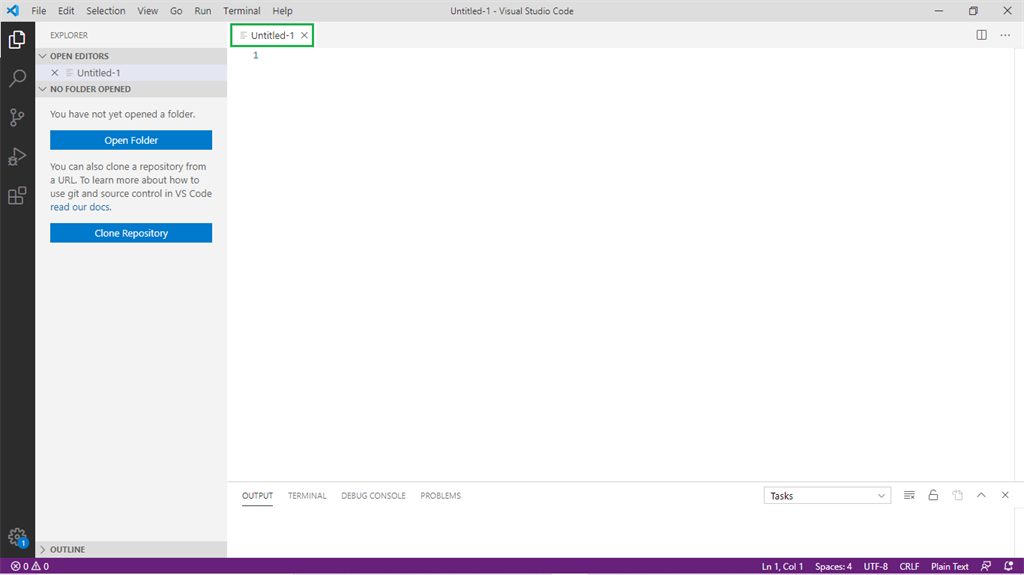Image resolution: width=1024 pixels, height=575 pixels.
Task: Collapse the Open Editors section
Action: [x=131, y=56]
